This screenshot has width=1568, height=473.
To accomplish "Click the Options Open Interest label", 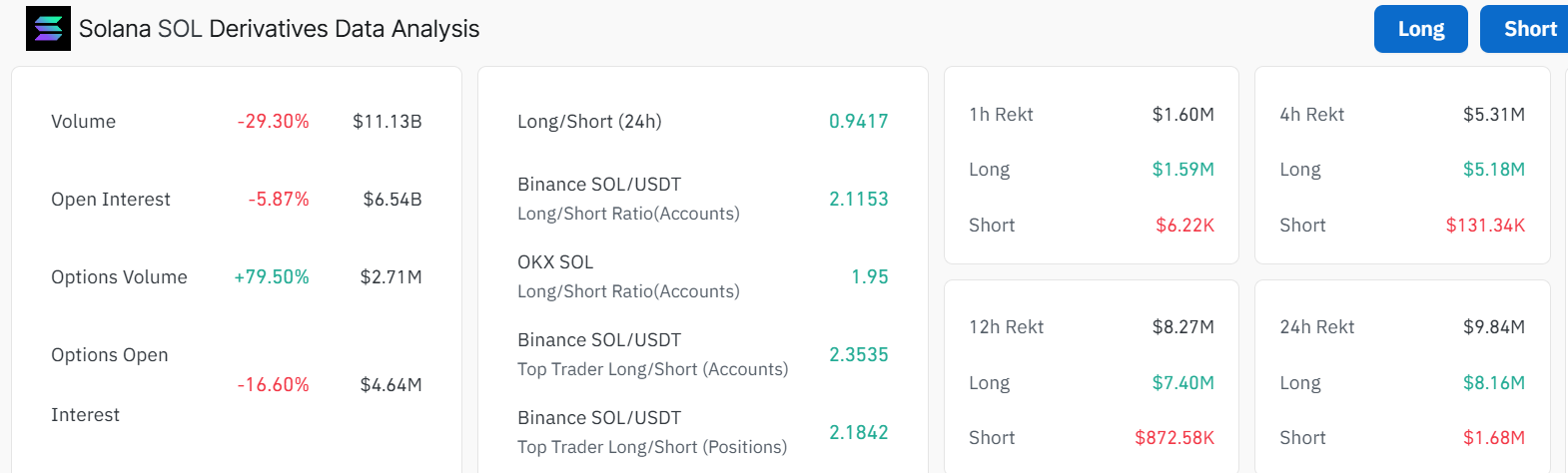I will click(110, 384).
